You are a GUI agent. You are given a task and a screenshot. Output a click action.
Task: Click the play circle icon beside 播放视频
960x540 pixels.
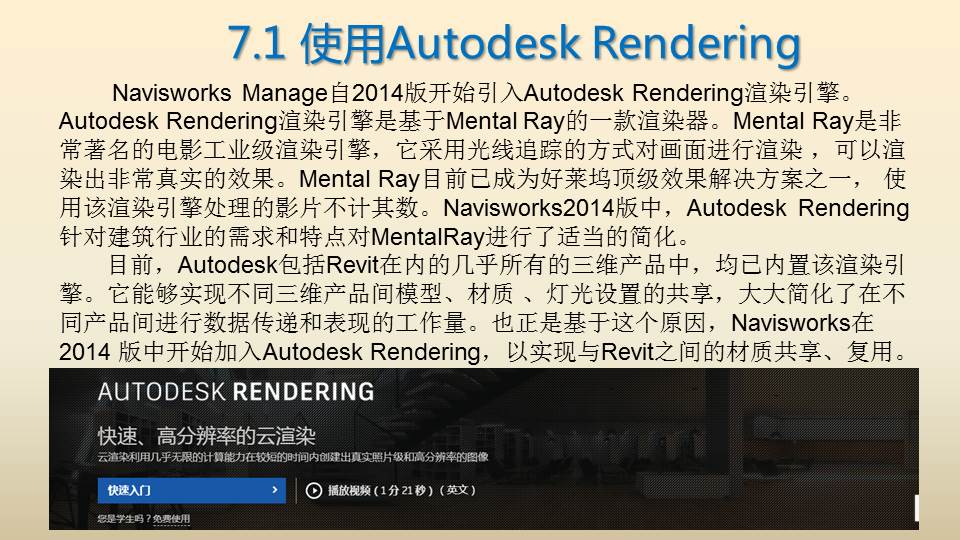coord(313,490)
